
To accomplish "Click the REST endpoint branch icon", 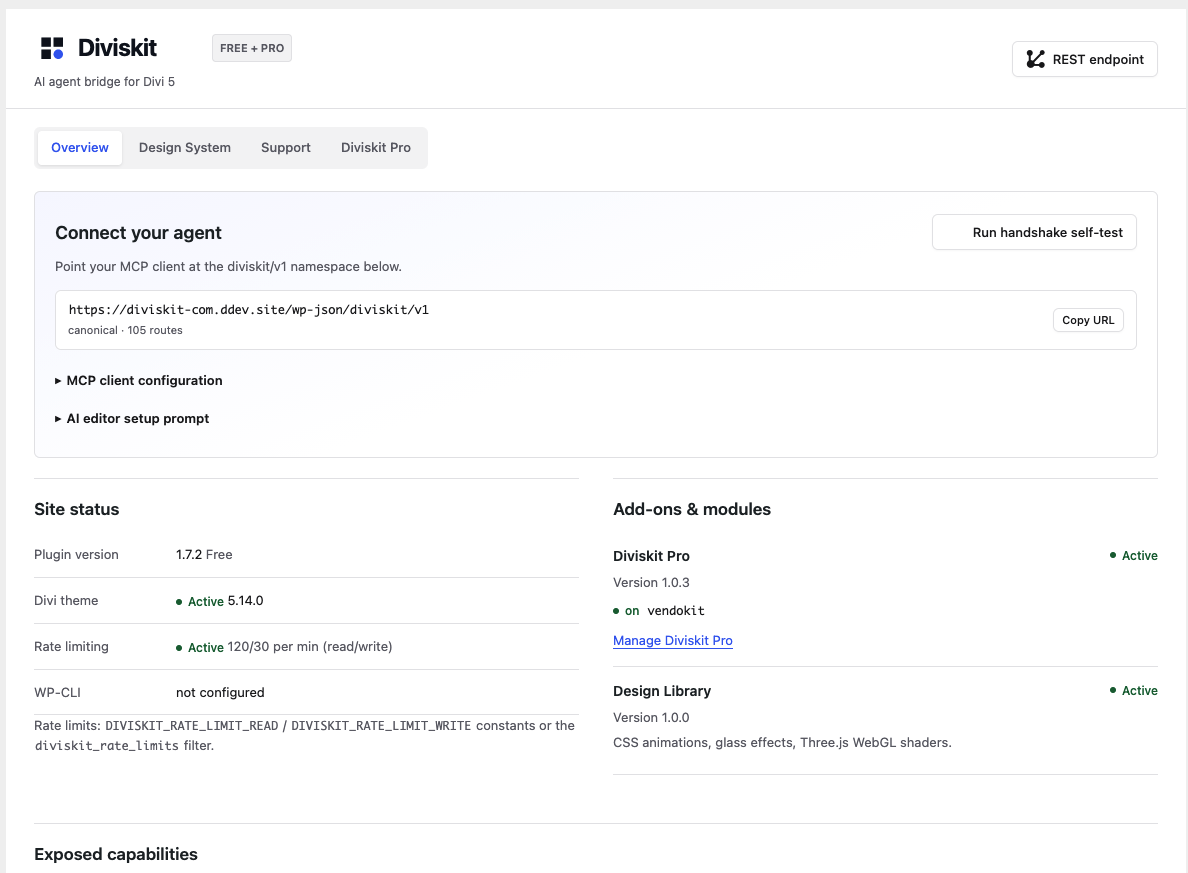I will pyautogui.click(x=1035, y=59).
